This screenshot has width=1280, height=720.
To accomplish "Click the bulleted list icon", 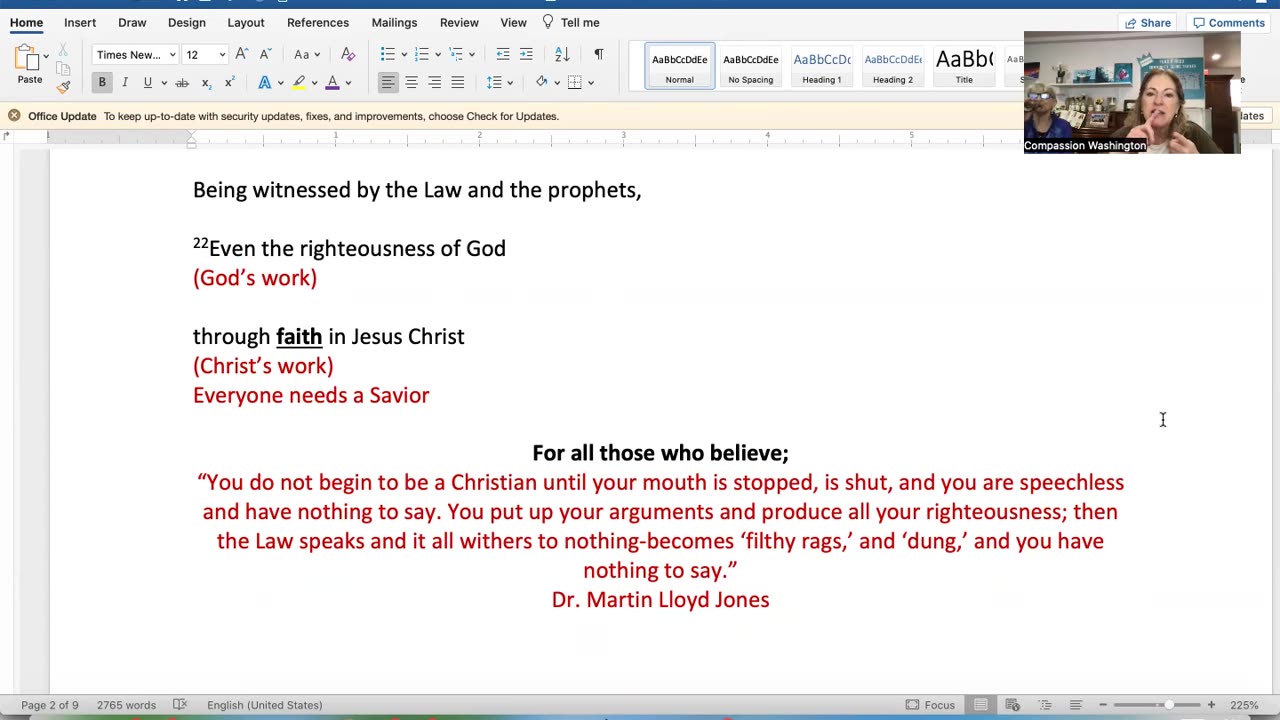I will (388, 54).
